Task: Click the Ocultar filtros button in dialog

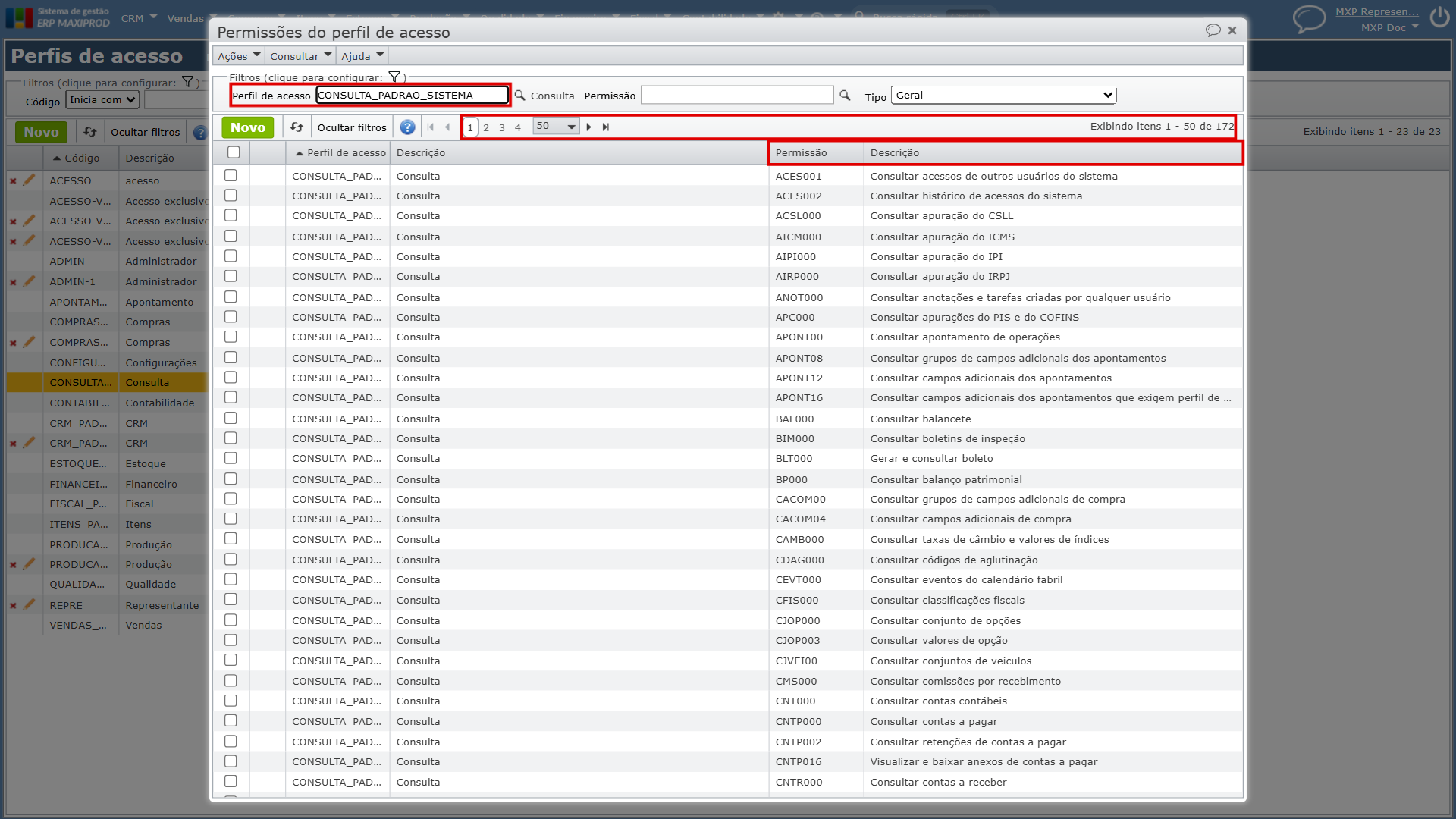Action: tap(352, 127)
